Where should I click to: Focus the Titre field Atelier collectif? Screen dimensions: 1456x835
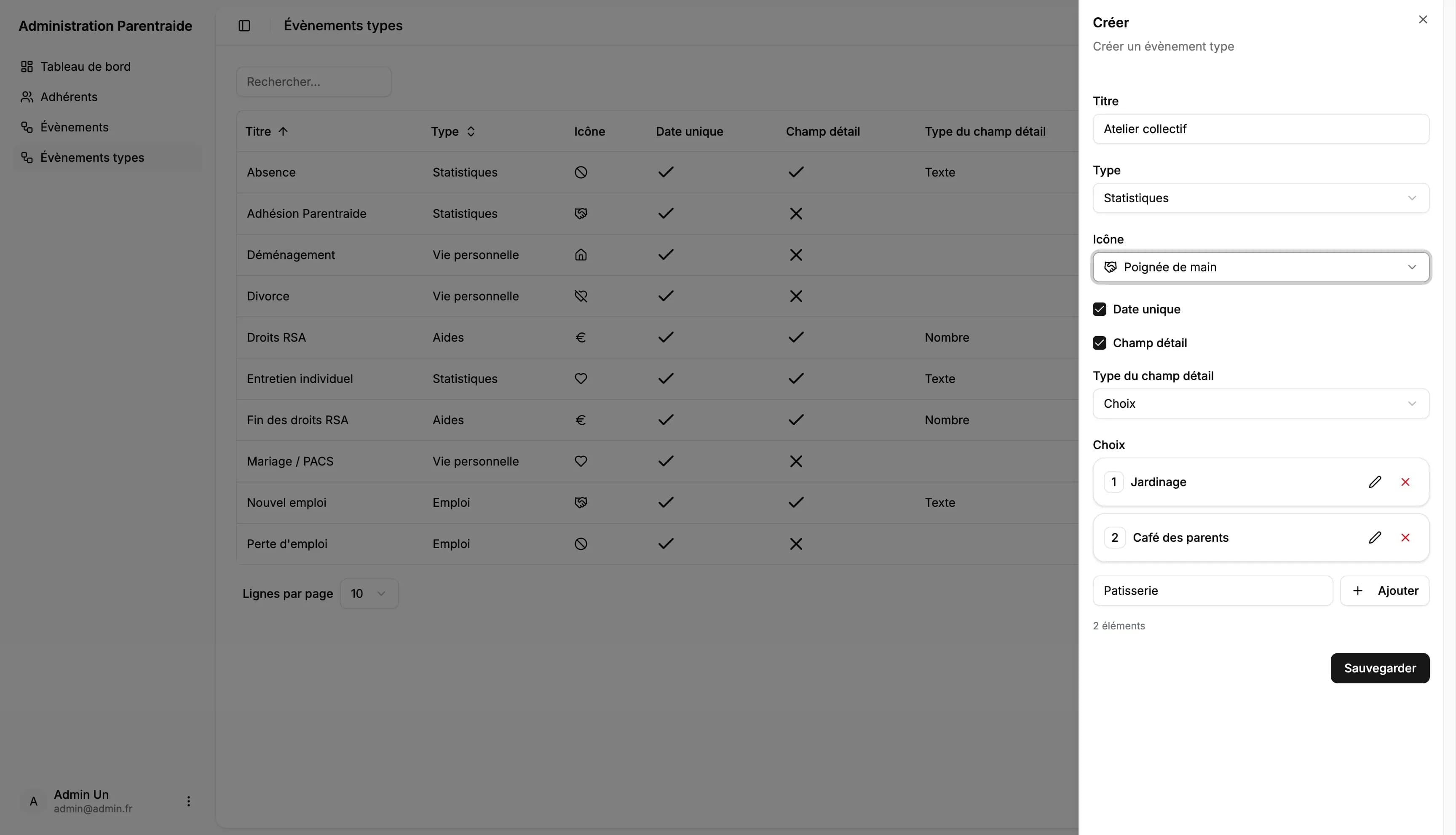pyautogui.click(x=1261, y=129)
